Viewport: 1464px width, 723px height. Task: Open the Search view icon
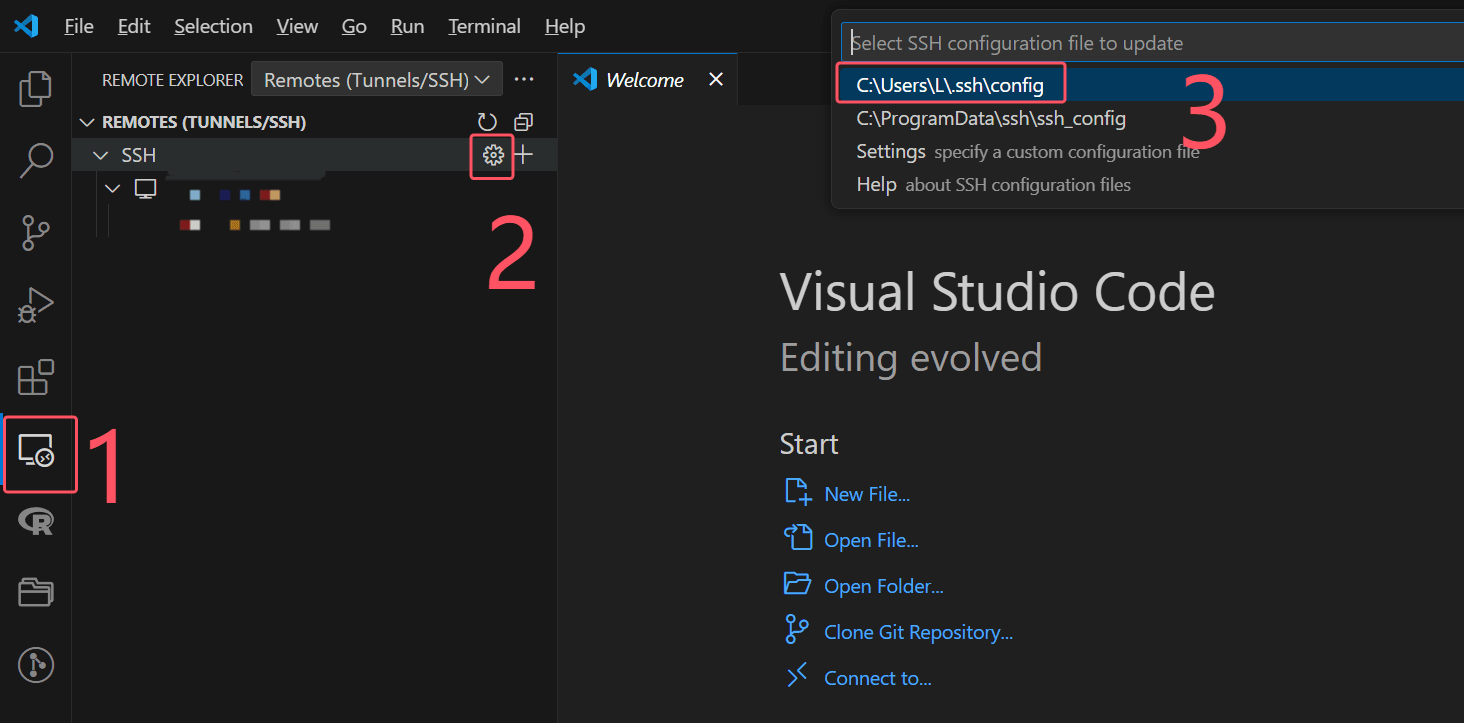point(36,160)
